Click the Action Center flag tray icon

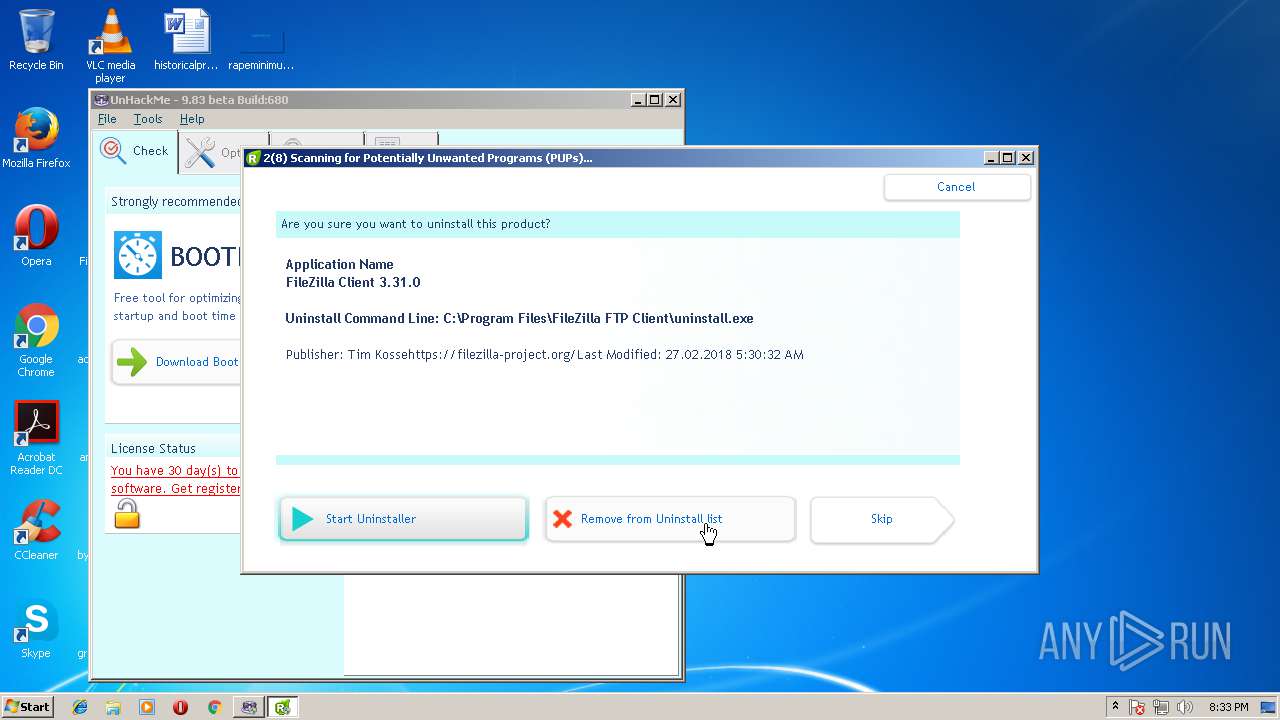click(x=1137, y=707)
